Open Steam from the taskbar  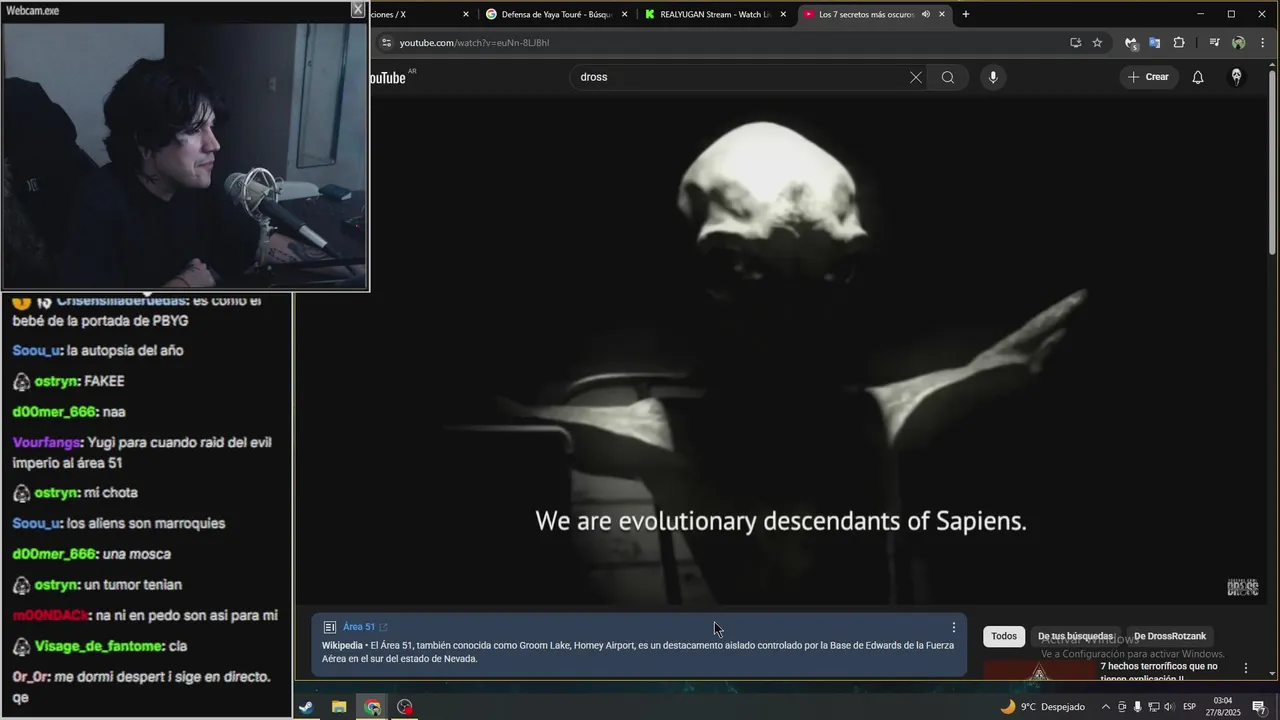click(306, 707)
